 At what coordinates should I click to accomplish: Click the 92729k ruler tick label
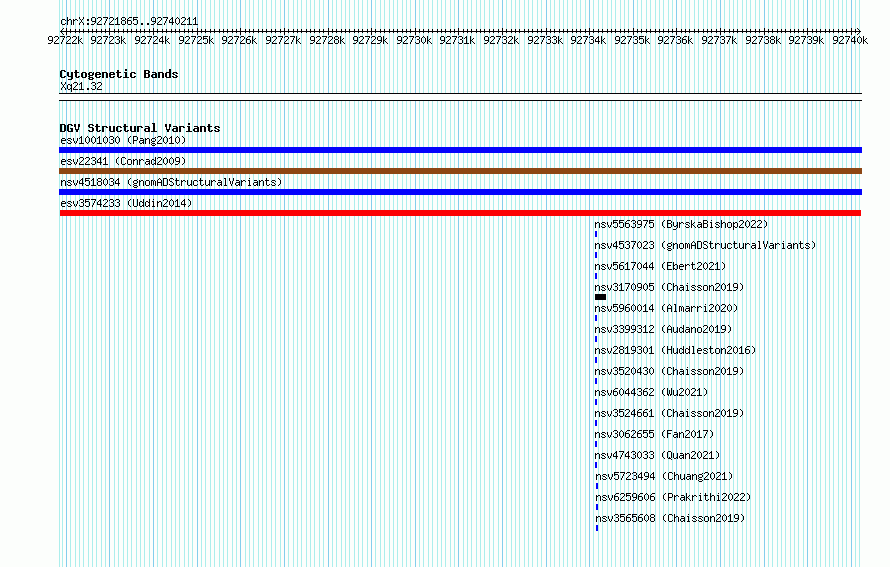pyautogui.click(x=370, y=40)
